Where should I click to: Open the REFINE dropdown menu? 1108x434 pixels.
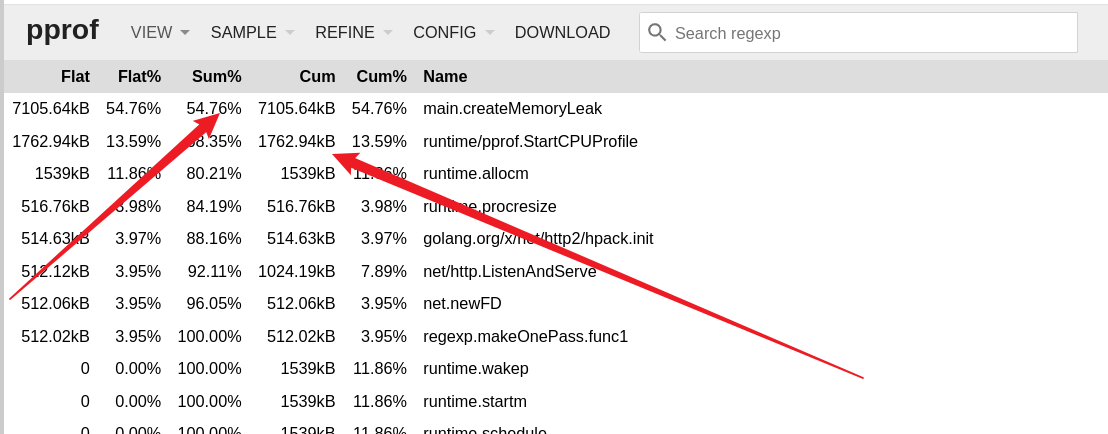coord(353,32)
